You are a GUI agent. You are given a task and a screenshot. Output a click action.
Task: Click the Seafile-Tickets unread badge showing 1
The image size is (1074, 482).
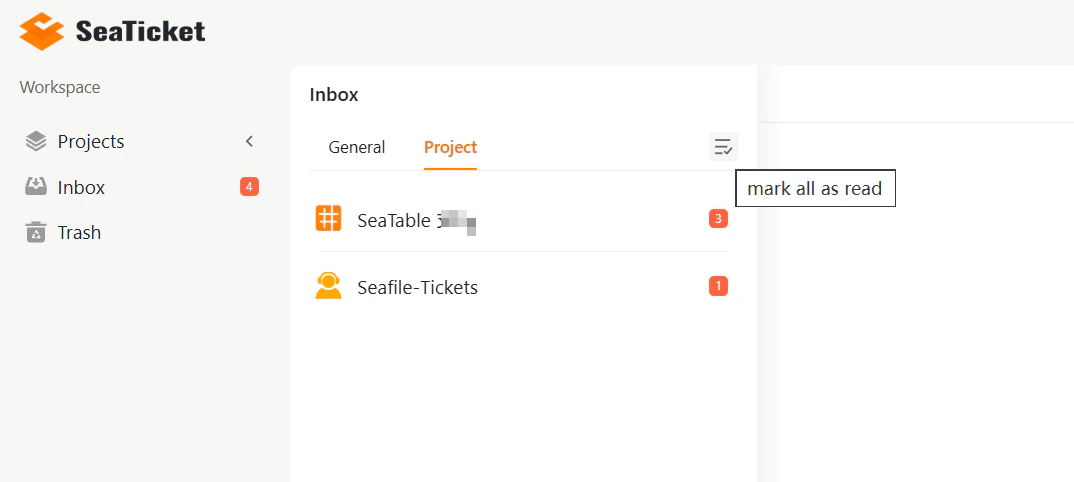click(718, 286)
